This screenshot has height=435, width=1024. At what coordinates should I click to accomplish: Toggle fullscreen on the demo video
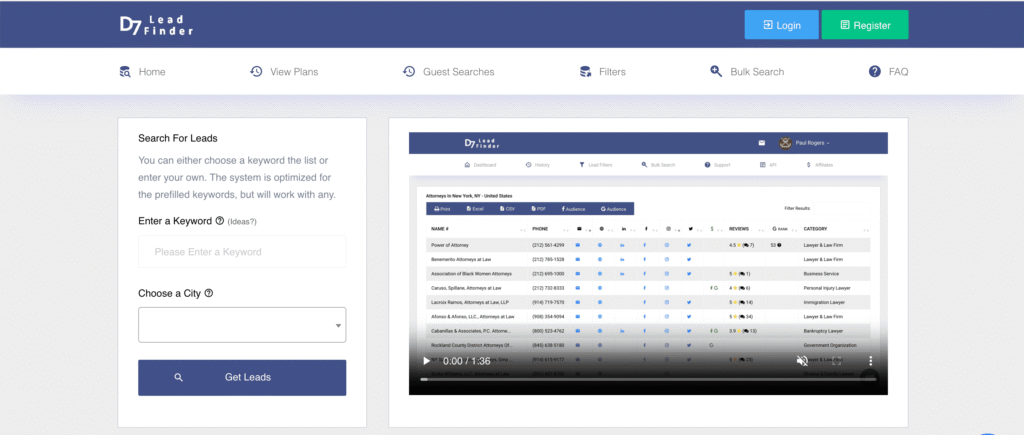(836, 361)
